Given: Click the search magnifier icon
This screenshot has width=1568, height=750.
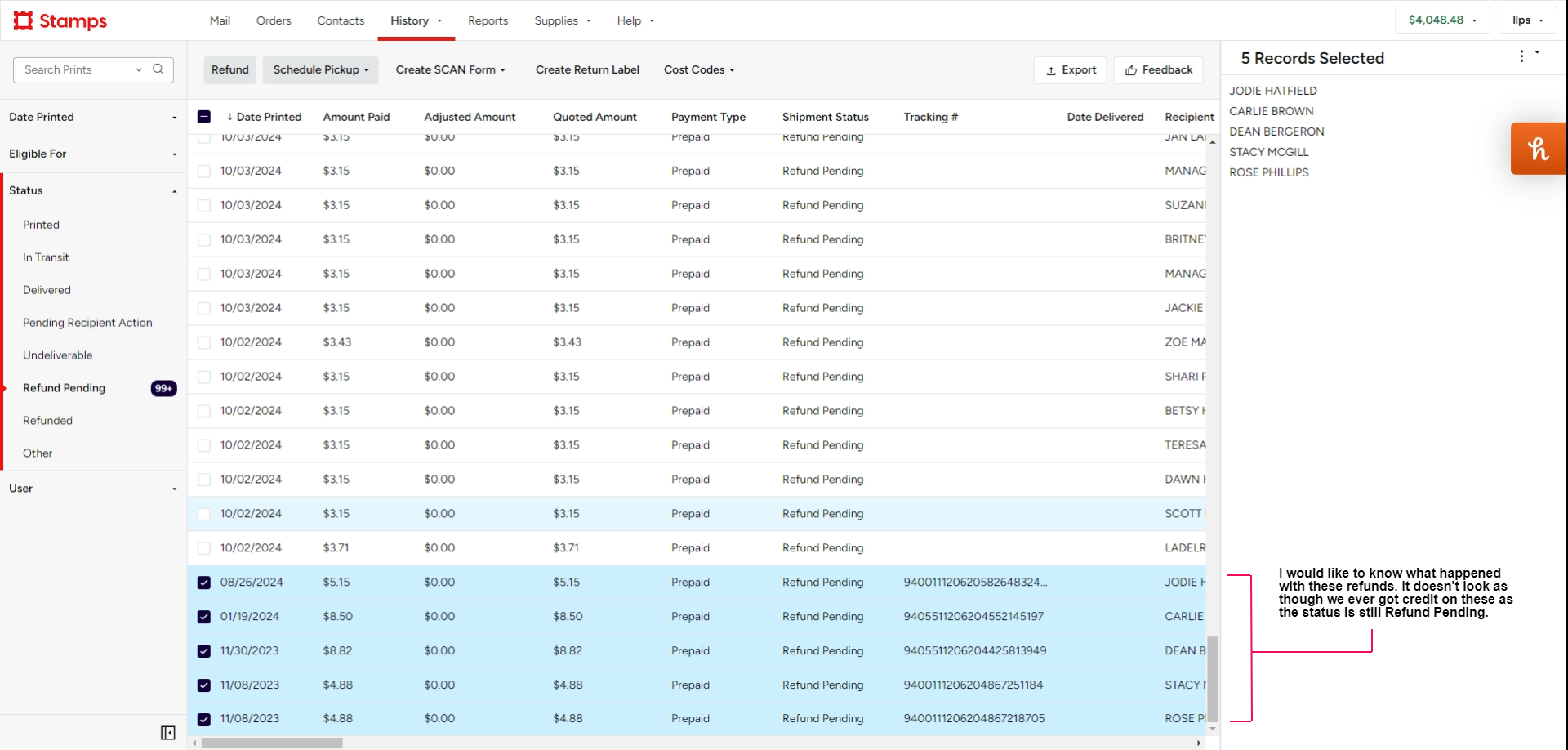Looking at the screenshot, I should 158,69.
